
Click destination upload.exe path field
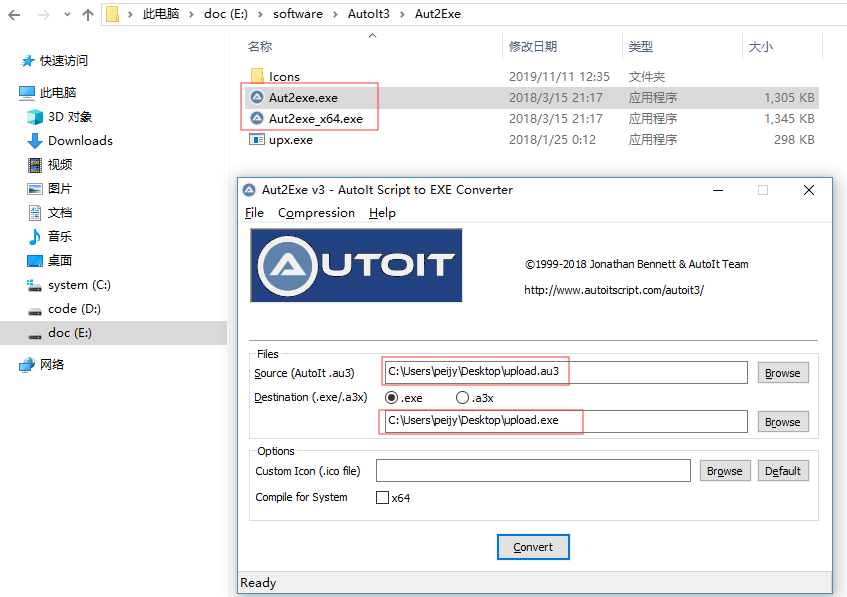566,421
